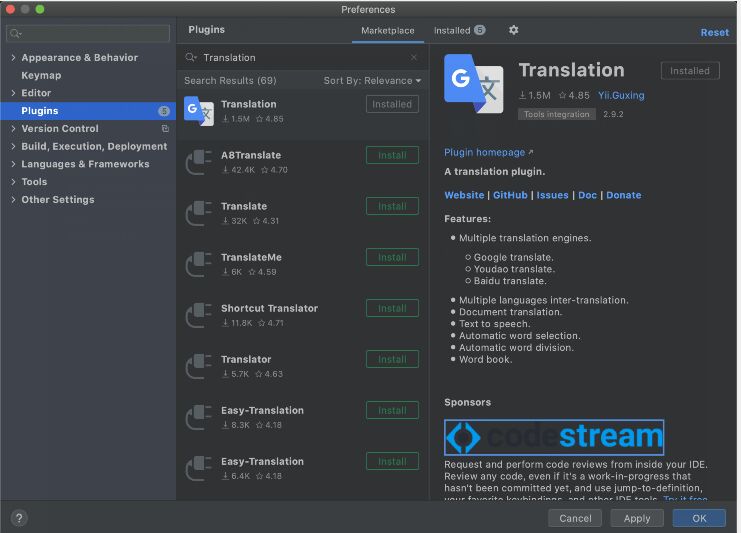Switch to the Marketplace tab

(388, 31)
